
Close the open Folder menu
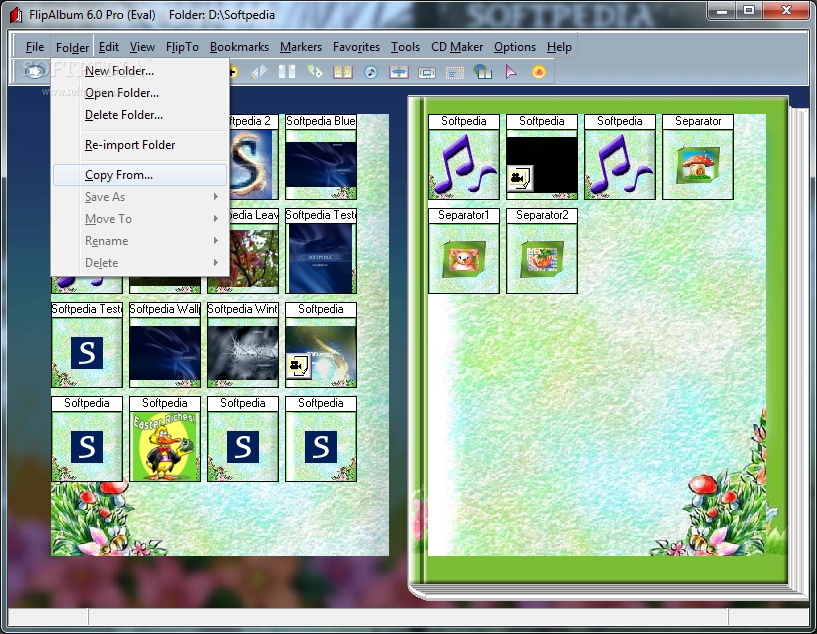pos(72,47)
